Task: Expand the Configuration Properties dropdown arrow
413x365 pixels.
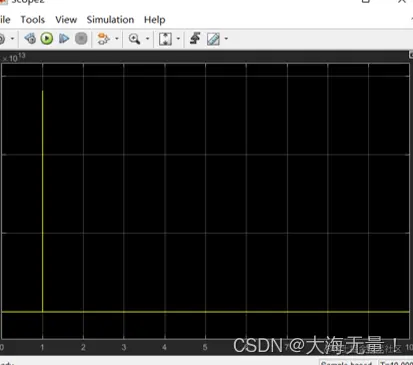Action: click(x=12, y=39)
